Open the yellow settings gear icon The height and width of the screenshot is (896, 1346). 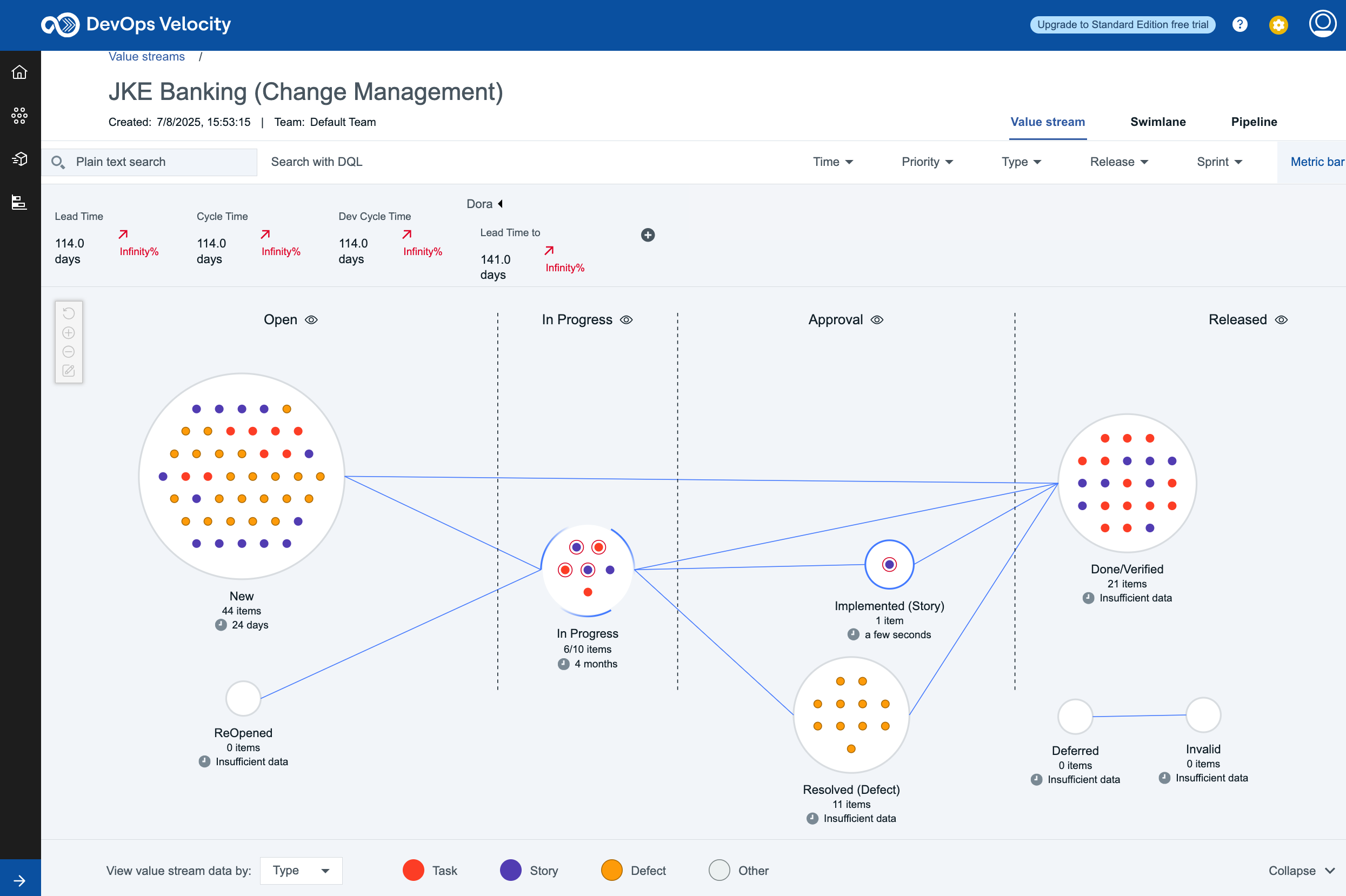(x=1278, y=25)
